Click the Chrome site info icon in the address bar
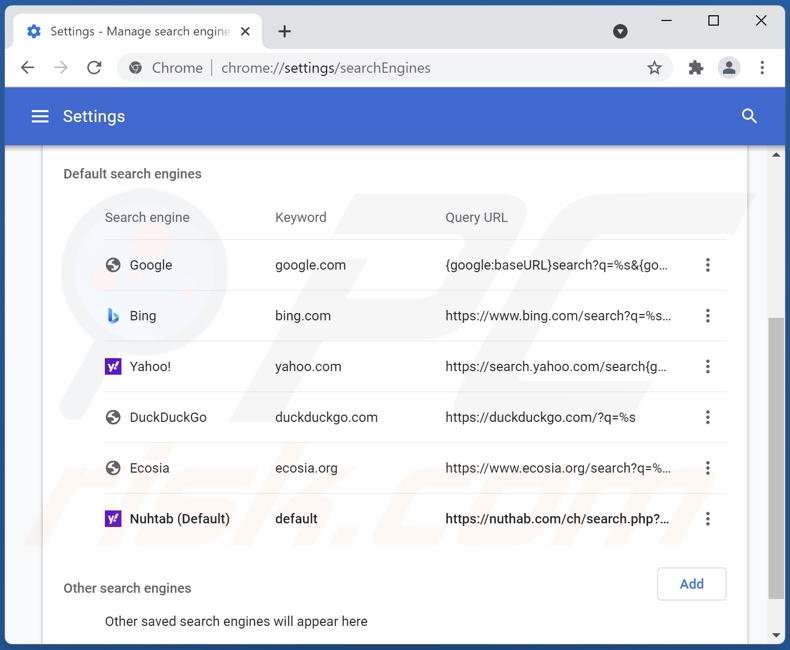This screenshot has width=790, height=650. [135, 68]
